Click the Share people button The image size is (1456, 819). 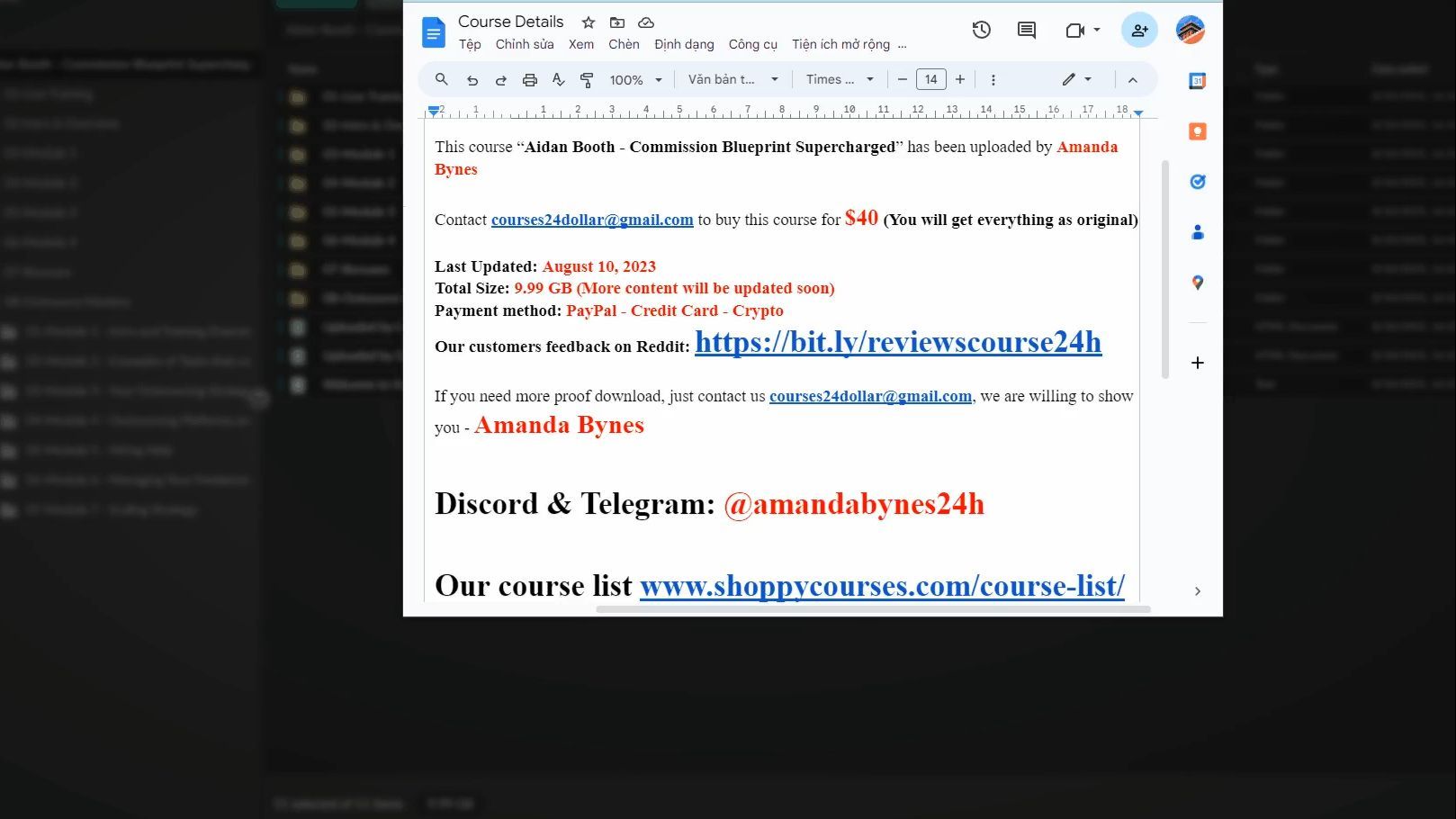[1139, 30]
